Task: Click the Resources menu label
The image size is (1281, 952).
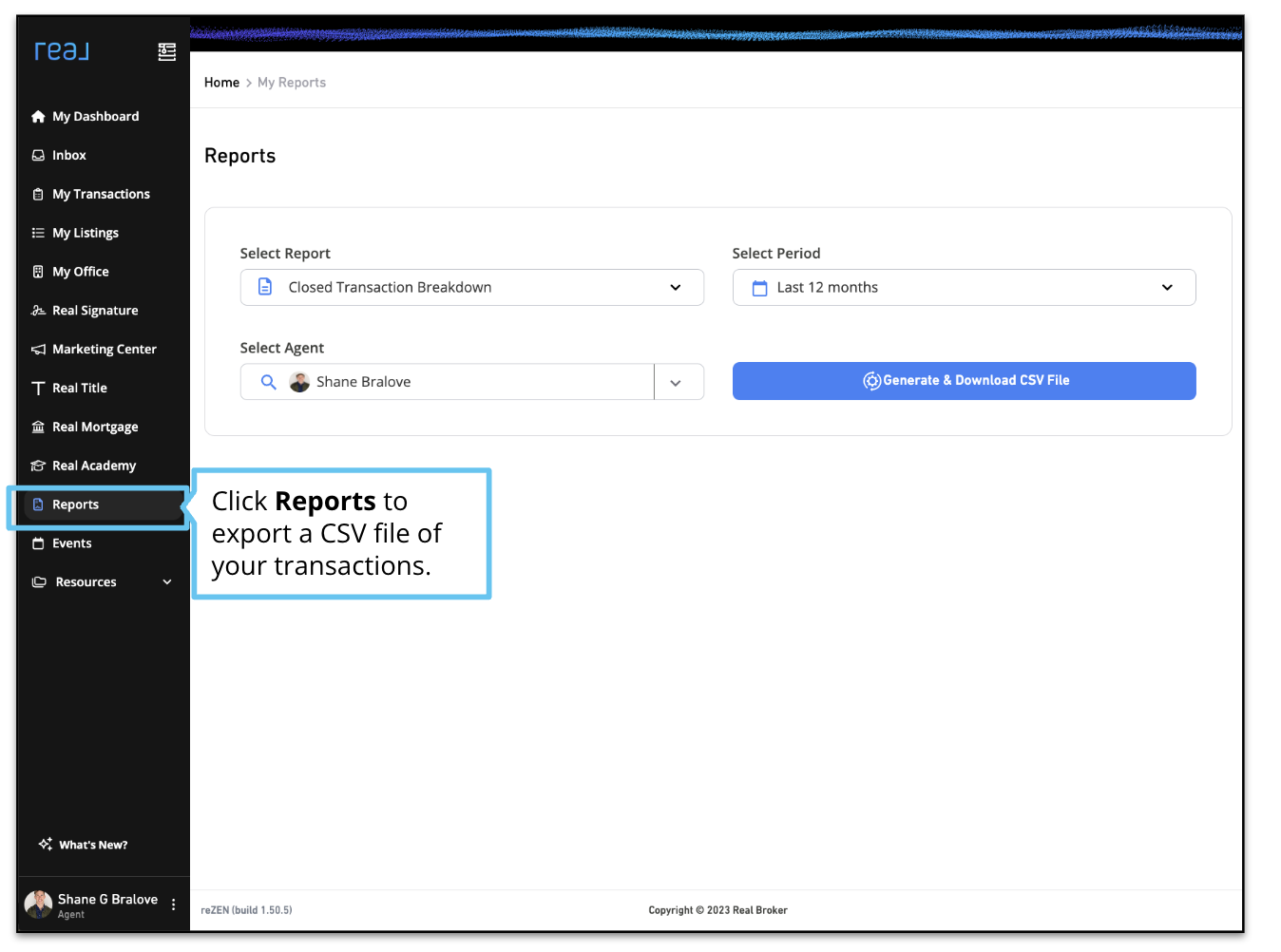Action: click(x=86, y=582)
